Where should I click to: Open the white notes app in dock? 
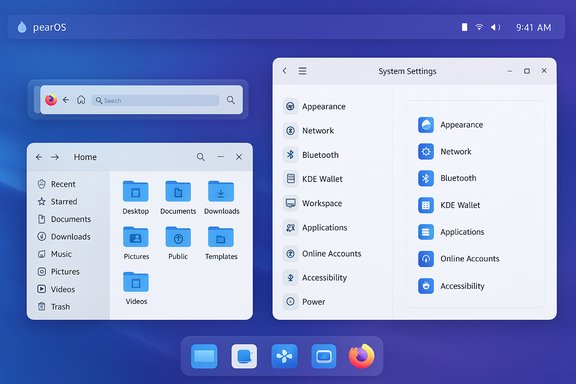coord(244,356)
